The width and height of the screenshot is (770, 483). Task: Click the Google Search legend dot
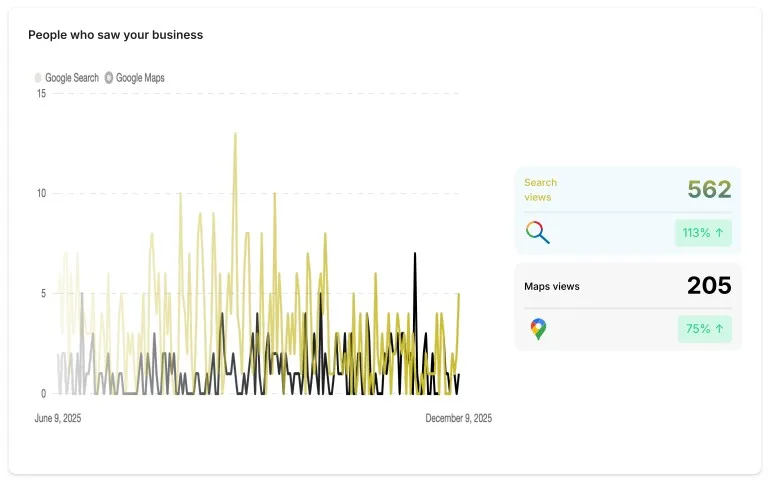(x=39, y=77)
